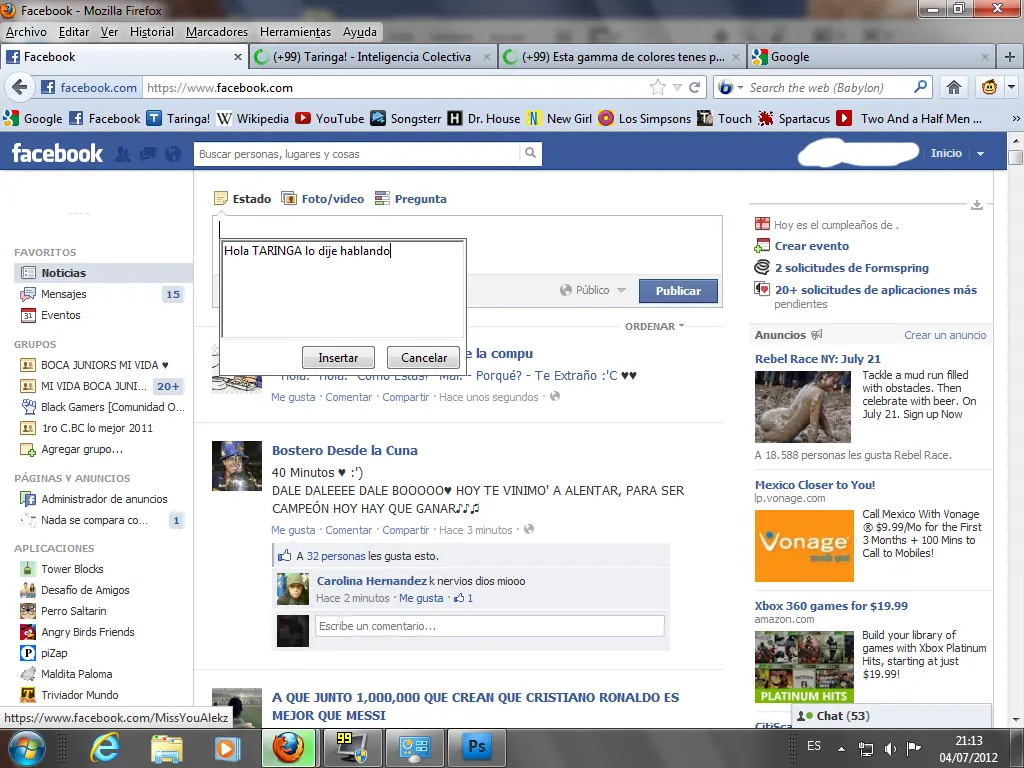
Task: Click the Escribe un comentario field
Action: tap(490, 626)
